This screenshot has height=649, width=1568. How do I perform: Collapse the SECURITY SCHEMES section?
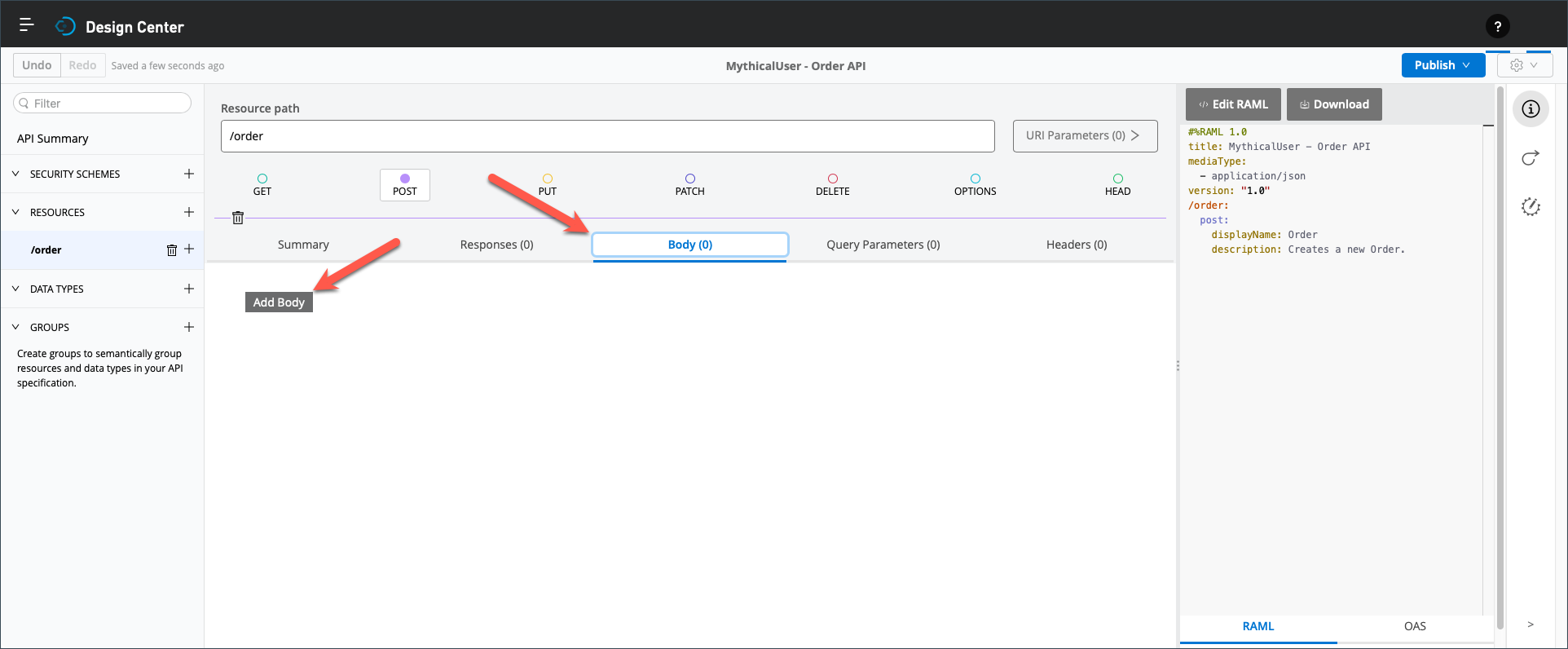[15, 174]
